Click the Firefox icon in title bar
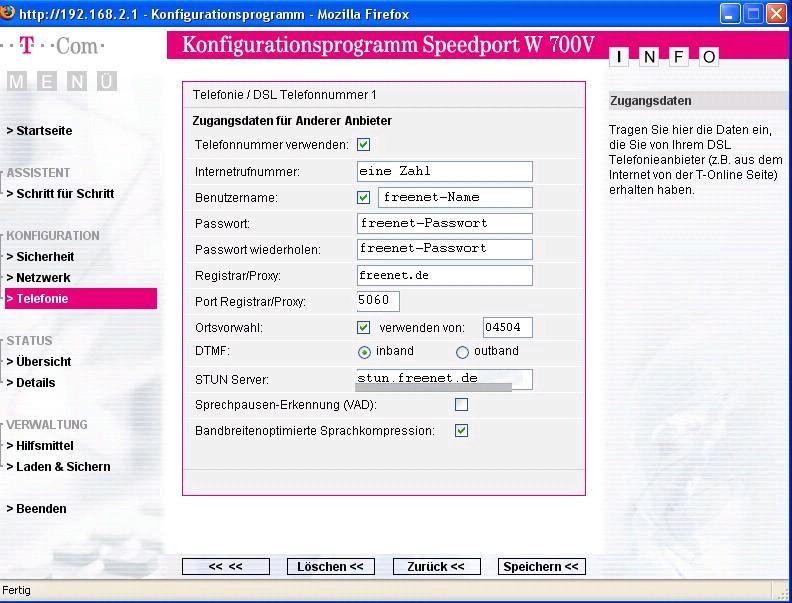The width and height of the screenshot is (792, 603). [8, 12]
